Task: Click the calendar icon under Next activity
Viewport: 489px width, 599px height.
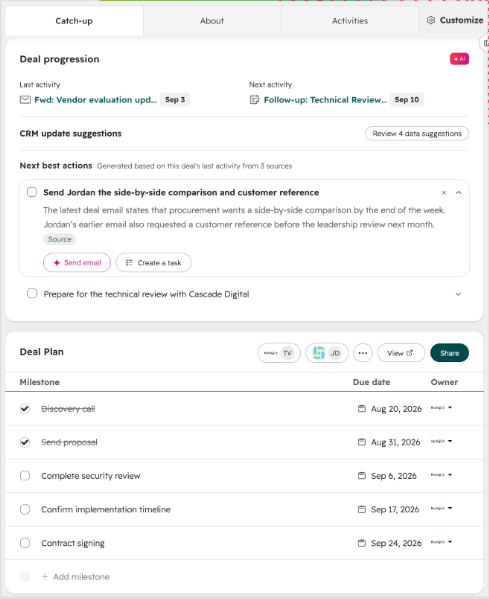Action: pyautogui.click(x=254, y=100)
